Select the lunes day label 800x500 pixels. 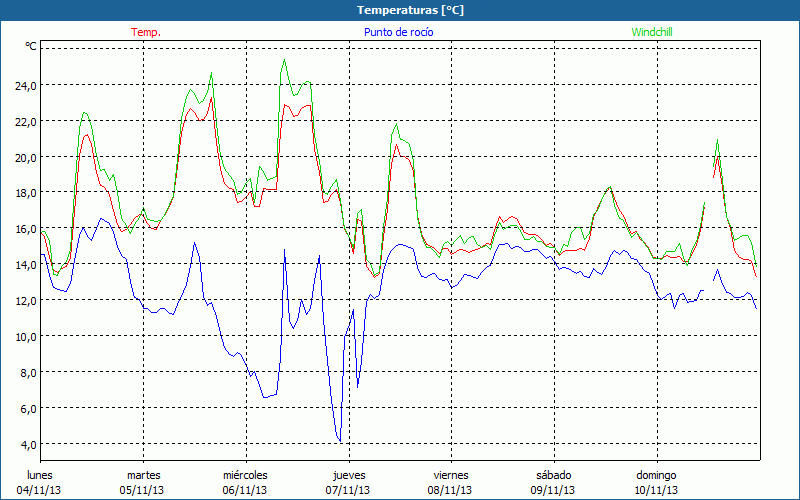click(40, 475)
